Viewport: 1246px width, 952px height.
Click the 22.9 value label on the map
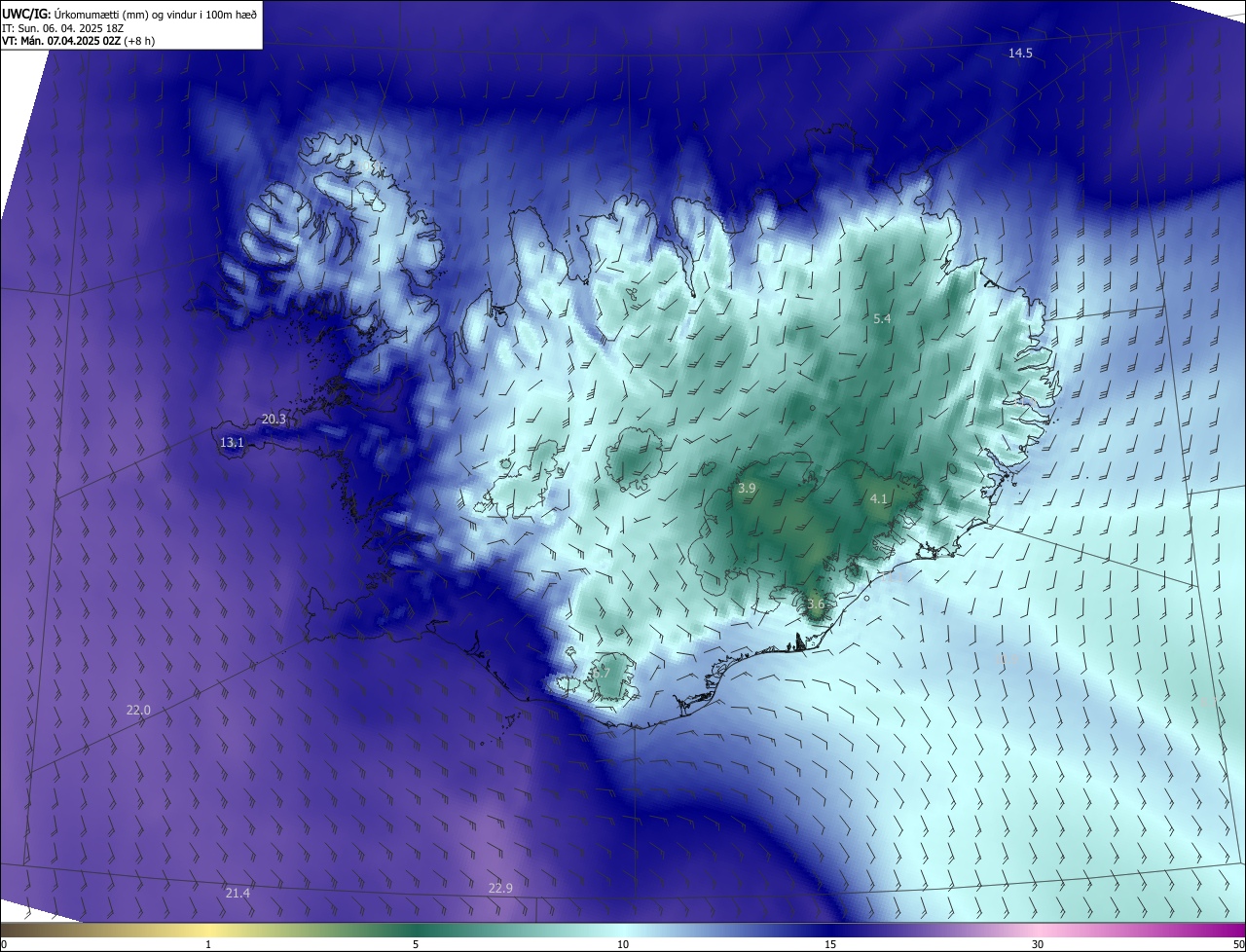(500, 889)
